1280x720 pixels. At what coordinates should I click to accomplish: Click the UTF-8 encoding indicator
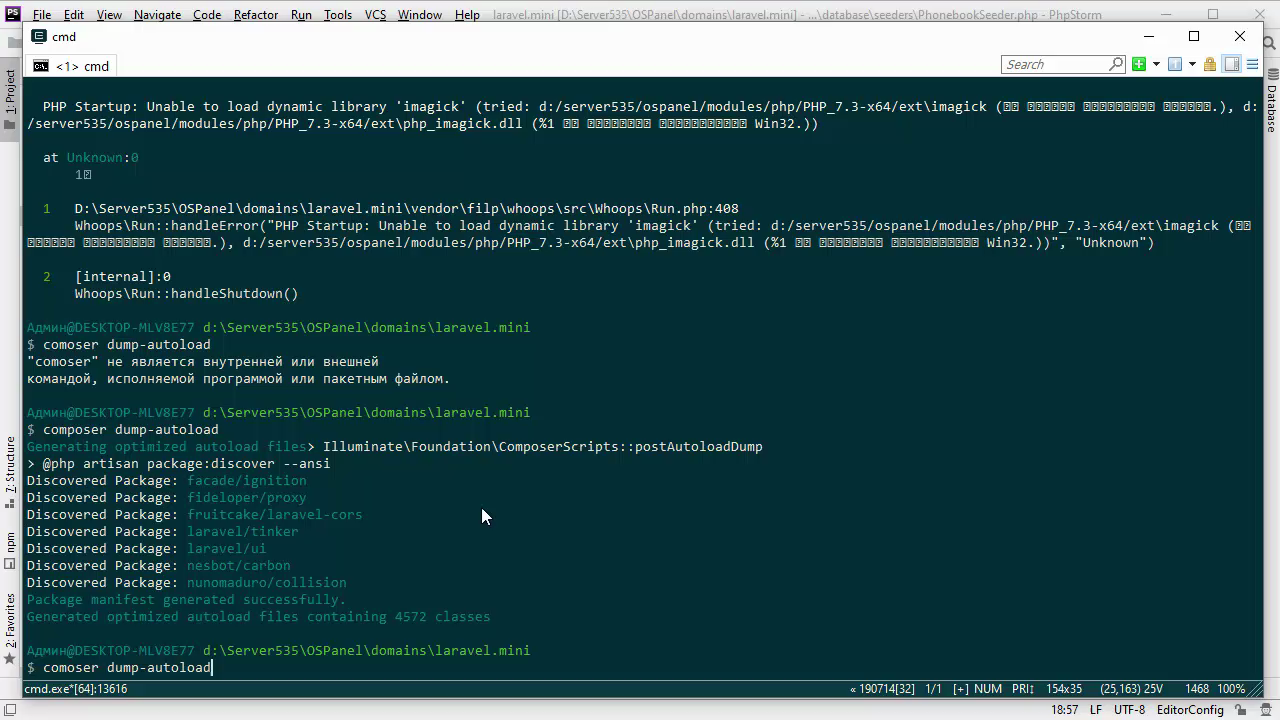pos(1129,709)
